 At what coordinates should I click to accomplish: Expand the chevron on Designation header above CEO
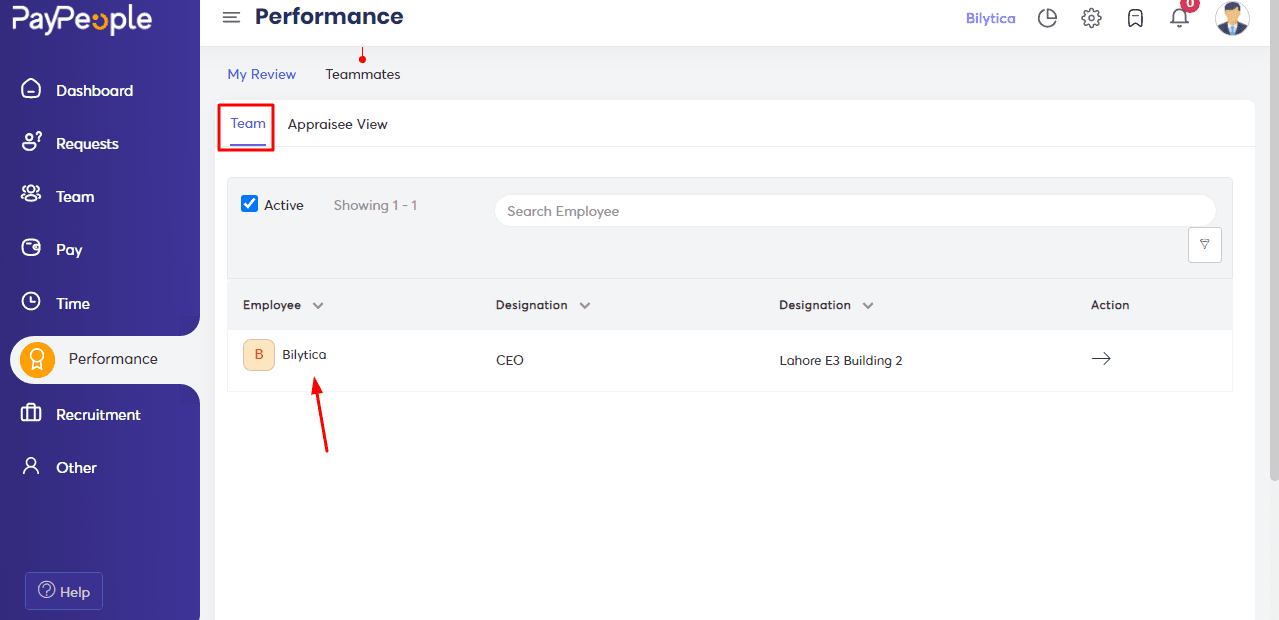pyautogui.click(x=585, y=306)
